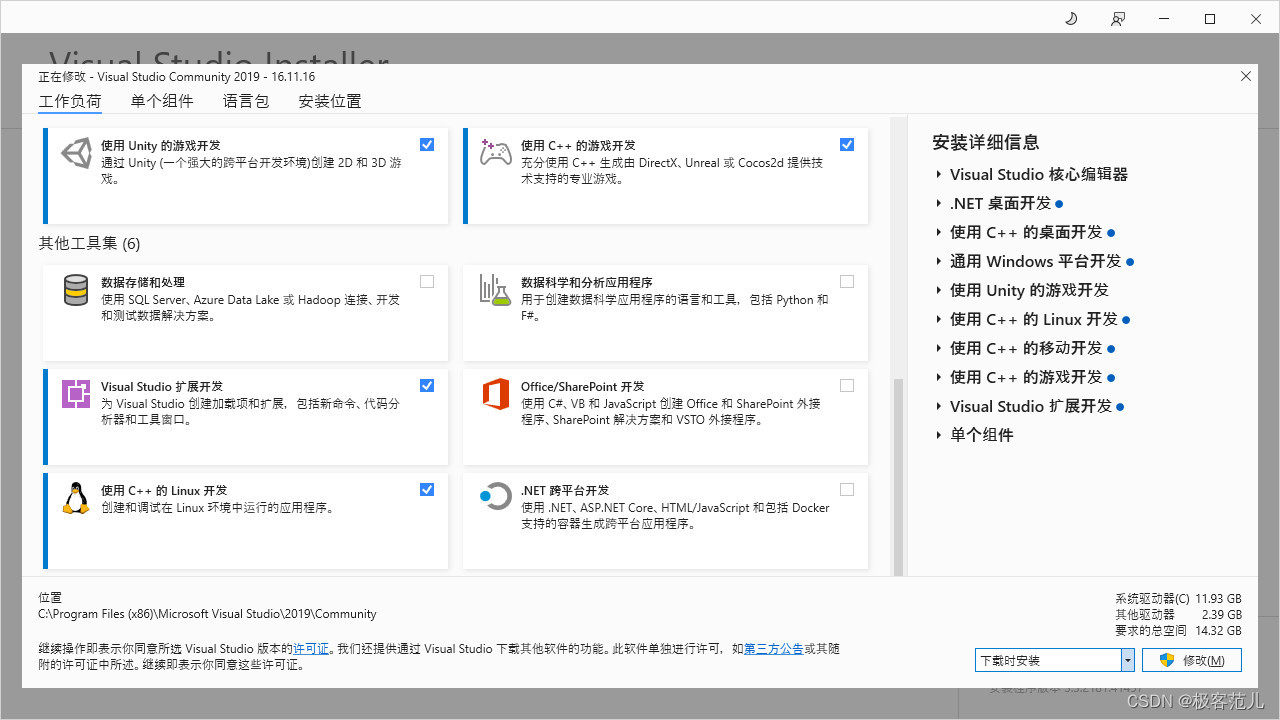
Task: Expand Visual Studio 核心编辑器 details
Action: [939, 175]
